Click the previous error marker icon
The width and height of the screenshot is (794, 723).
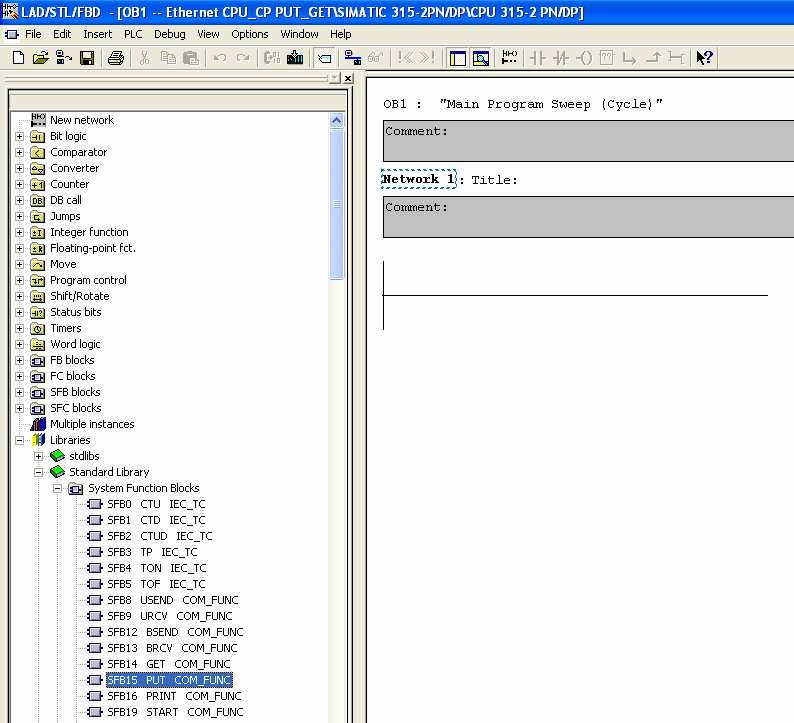406,58
